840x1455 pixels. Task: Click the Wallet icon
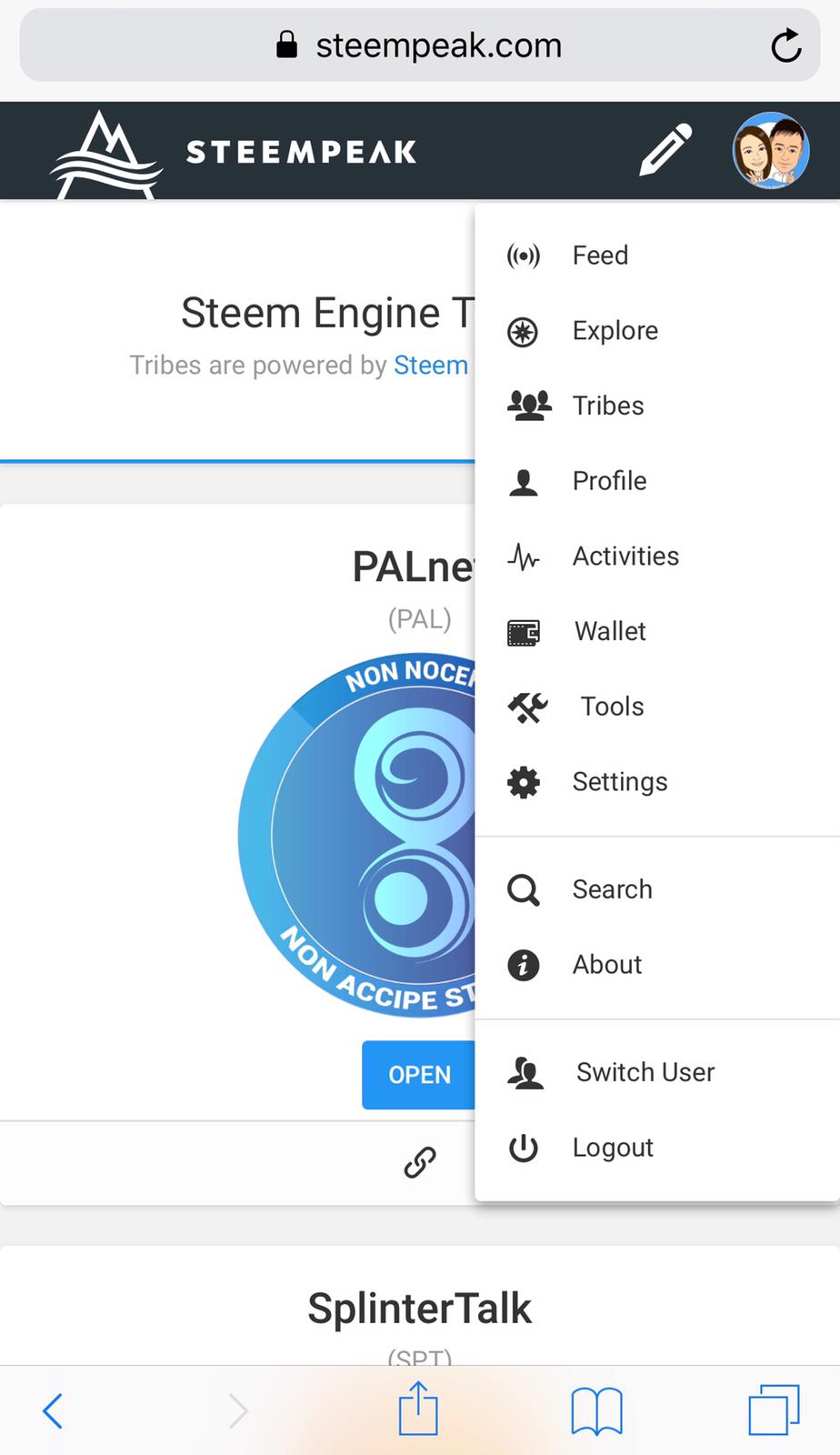pyautogui.click(x=524, y=632)
